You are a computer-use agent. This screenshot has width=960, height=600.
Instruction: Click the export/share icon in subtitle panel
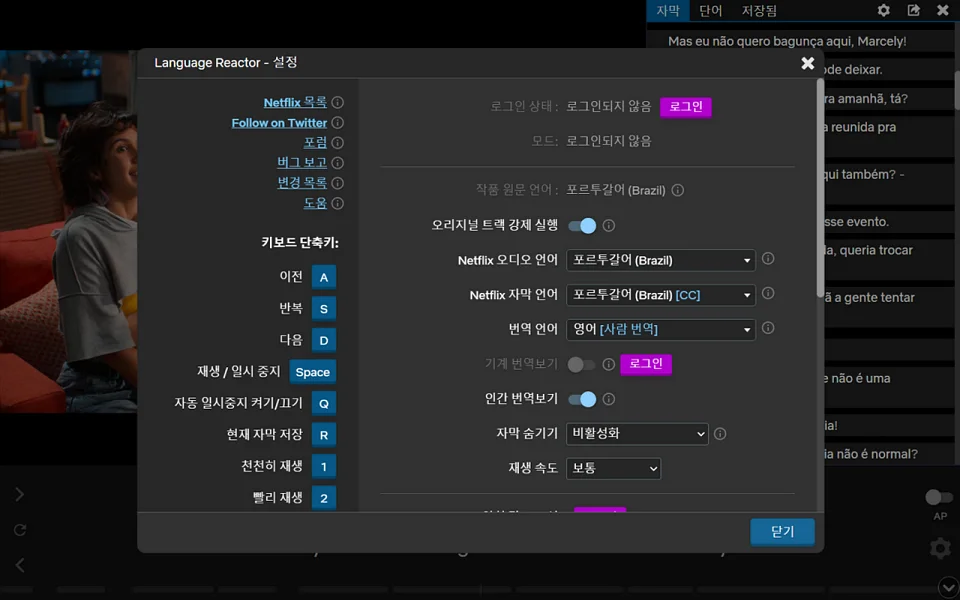pyautogui.click(x=913, y=10)
